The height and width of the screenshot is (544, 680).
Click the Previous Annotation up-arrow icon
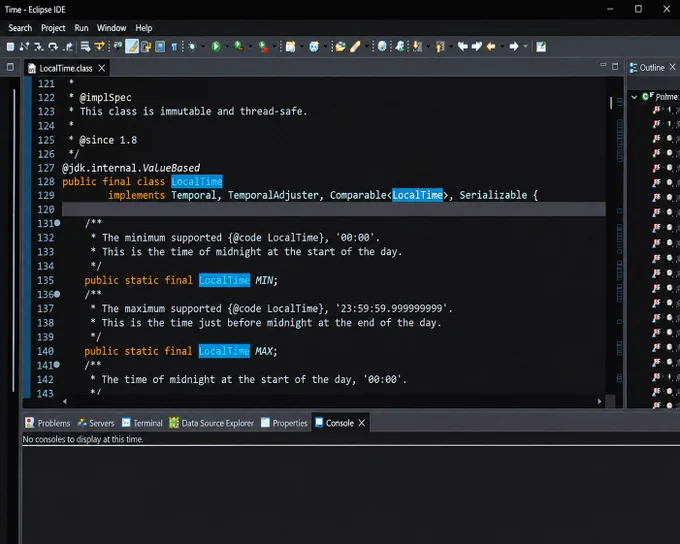point(440,46)
